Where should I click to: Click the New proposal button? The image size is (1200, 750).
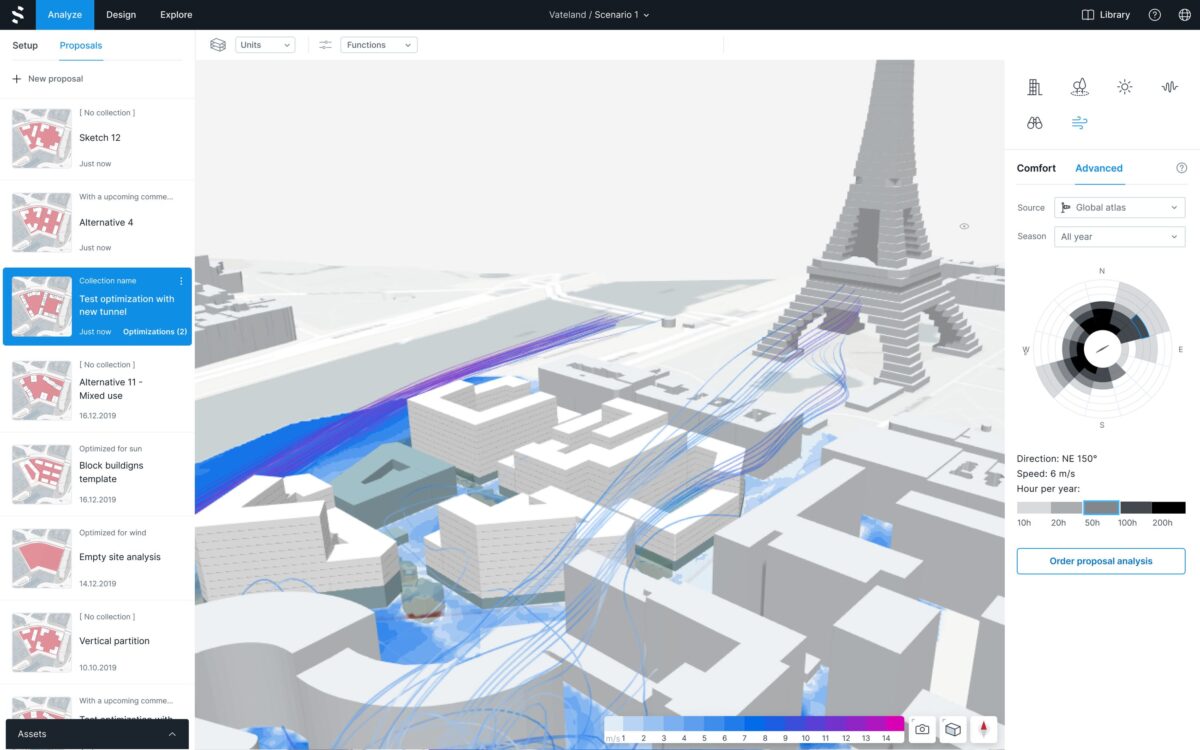[x=48, y=79]
